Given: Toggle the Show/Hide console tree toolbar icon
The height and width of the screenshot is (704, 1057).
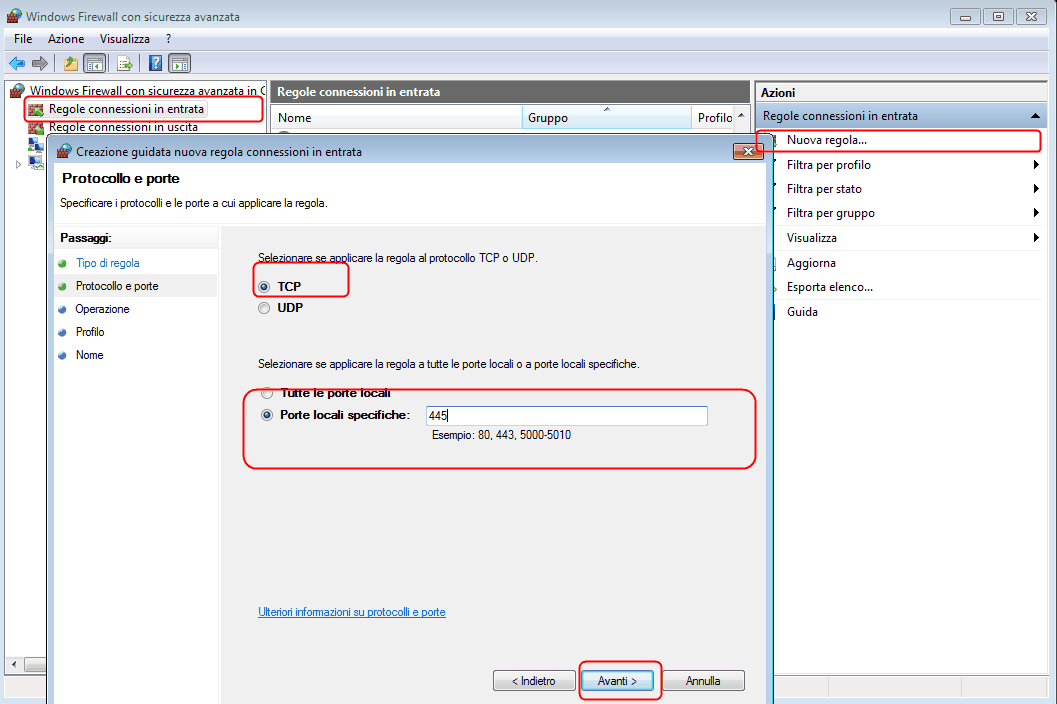Looking at the screenshot, I should click(95, 63).
